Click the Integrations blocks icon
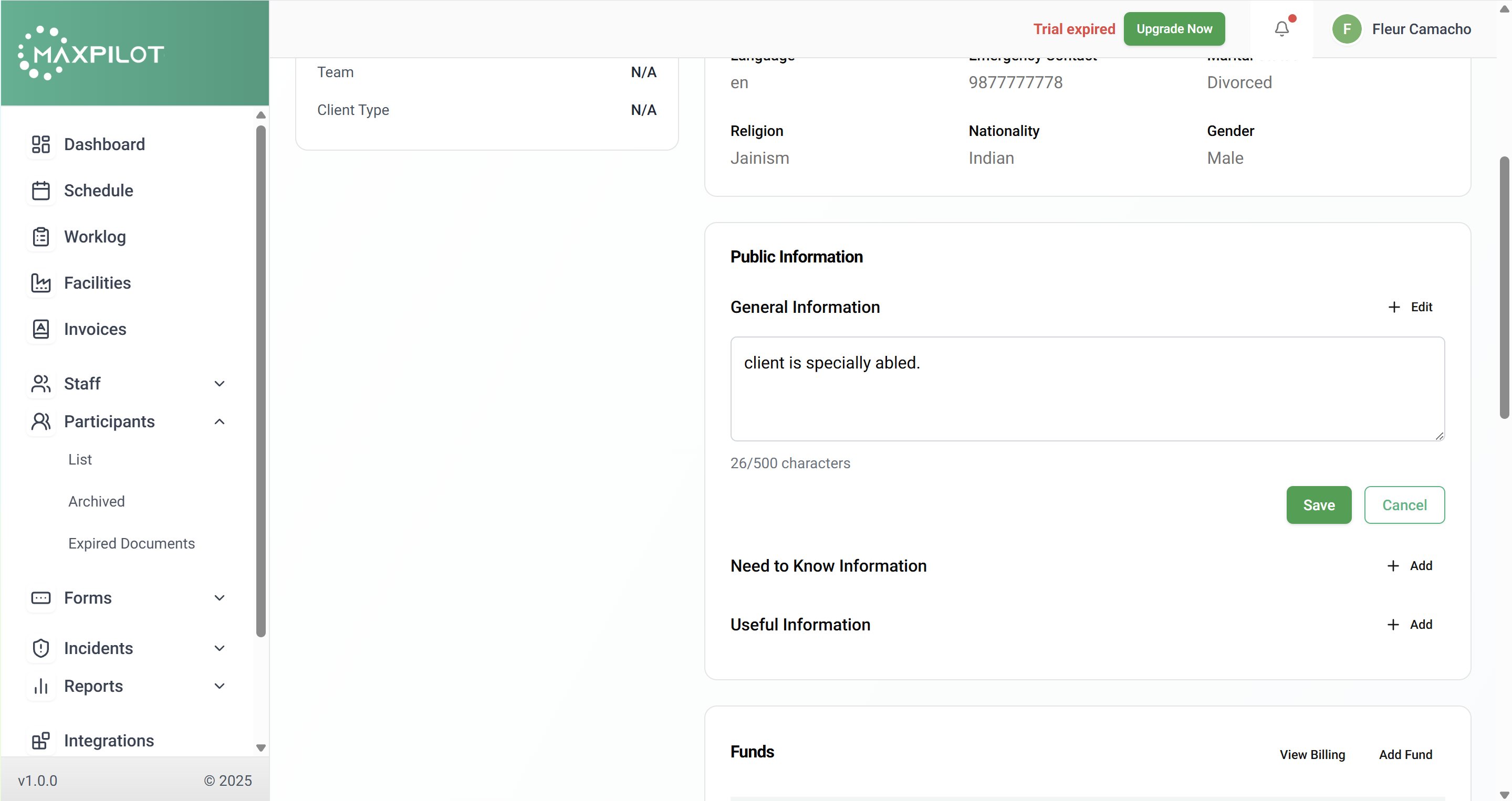 point(40,741)
